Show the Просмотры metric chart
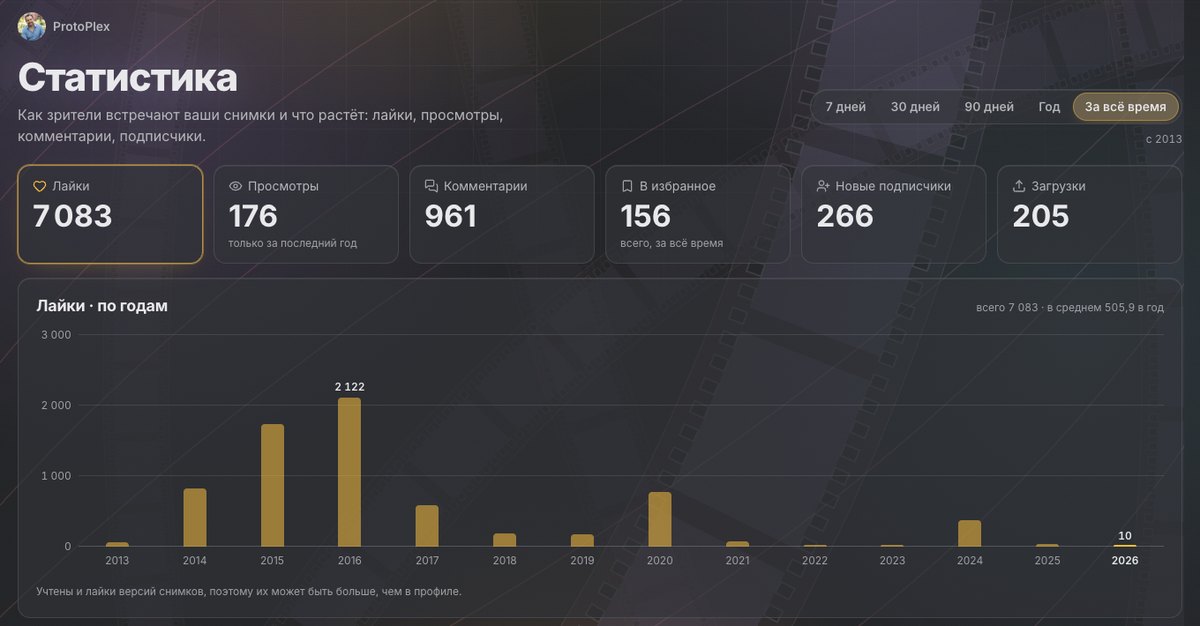 click(x=306, y=214)
